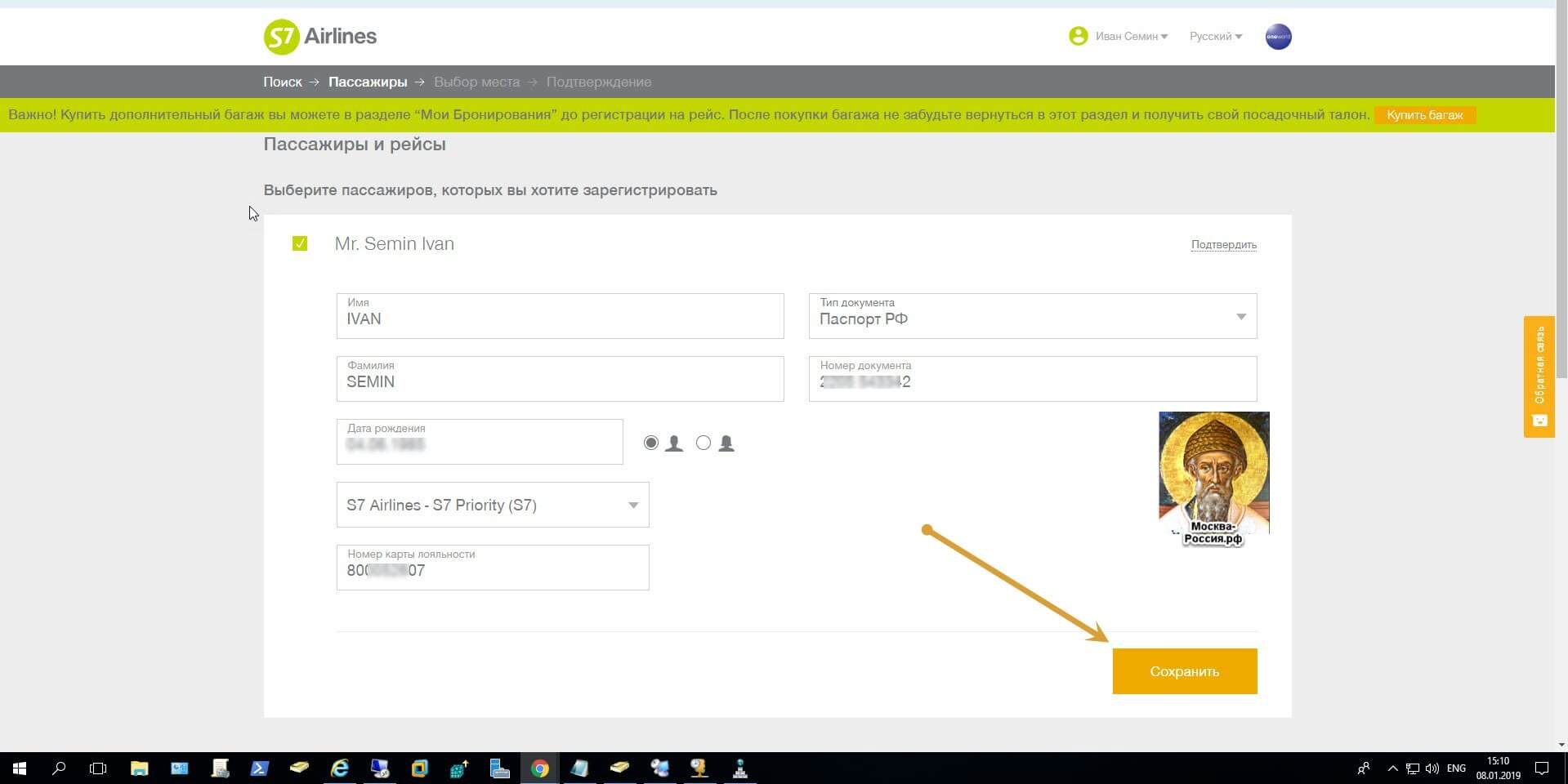Click the user profile avatar icon
Image resolution: width=1568 pixels, height=784 pixels.
coord(1078,36)
